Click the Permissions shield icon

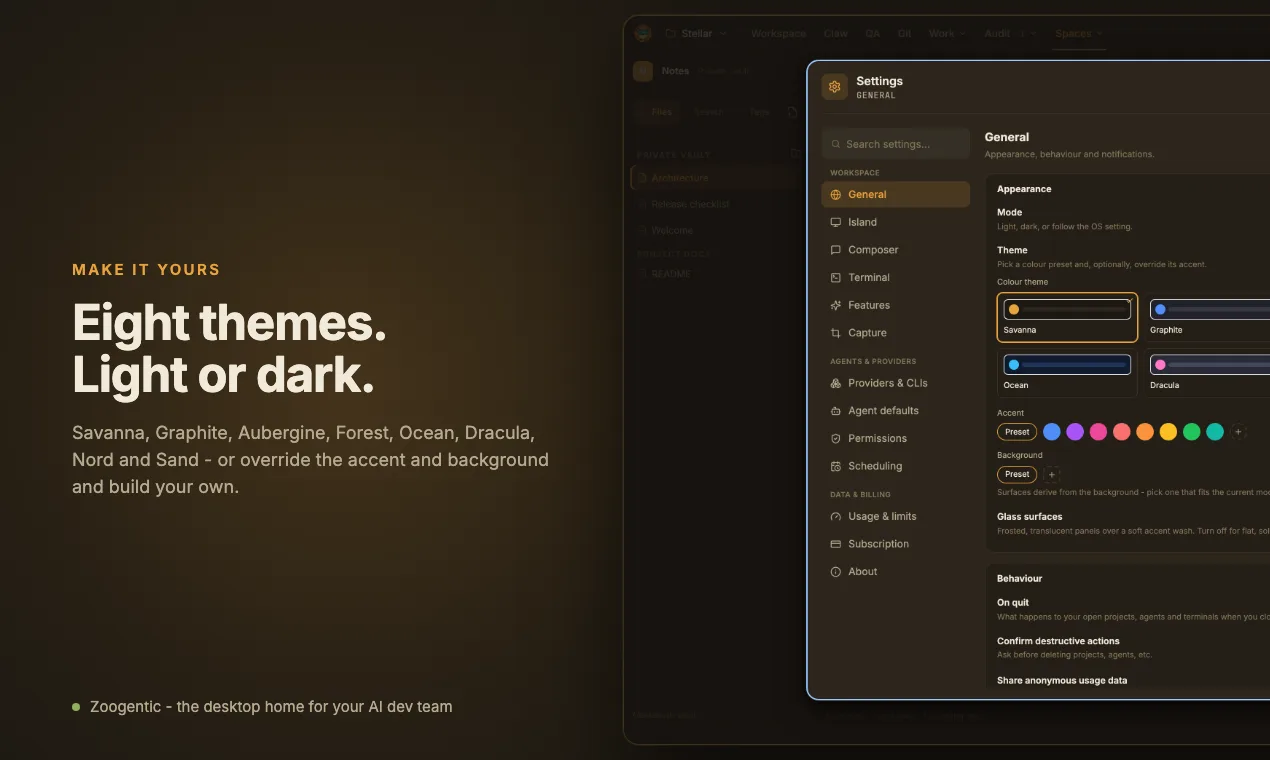pyautogui.click(x=836, y=438)
